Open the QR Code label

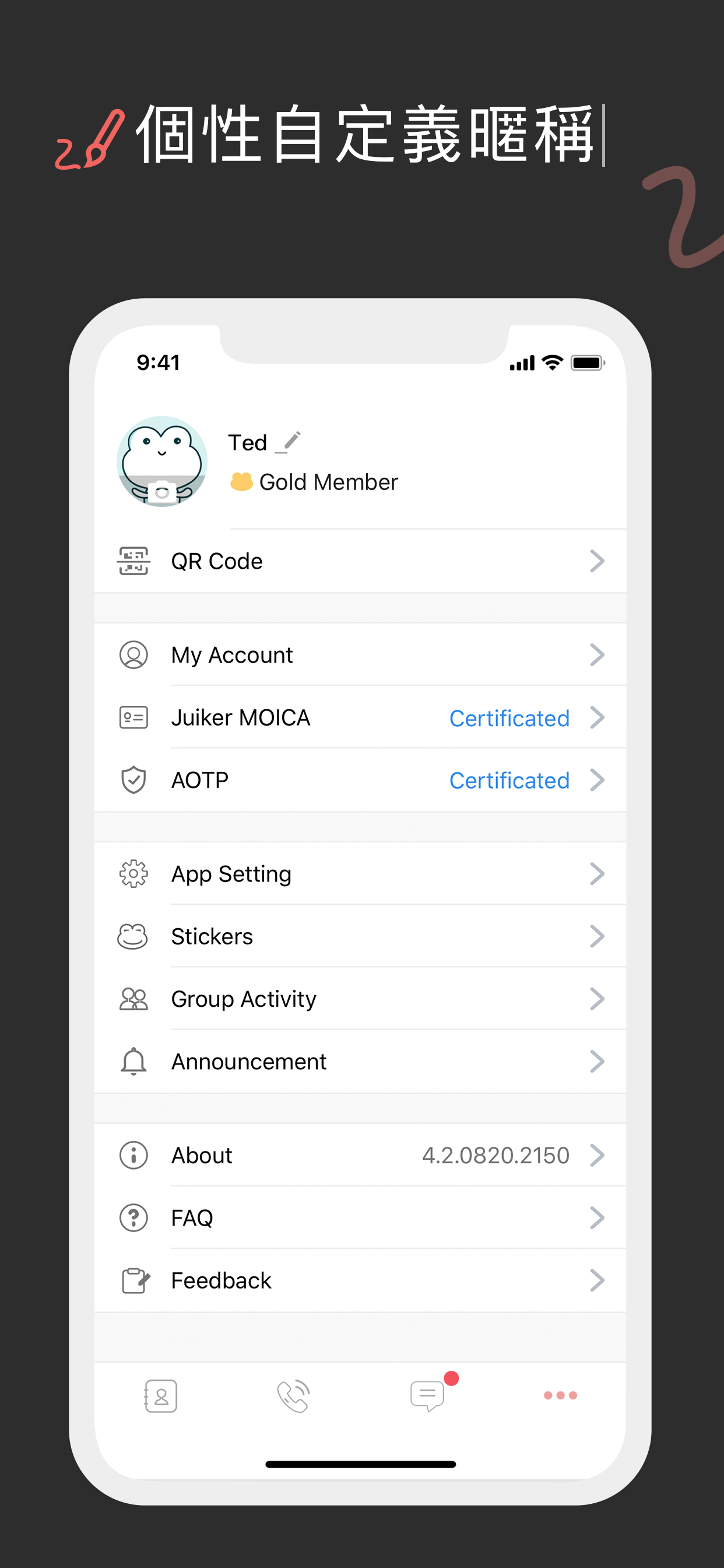point(217,561)
